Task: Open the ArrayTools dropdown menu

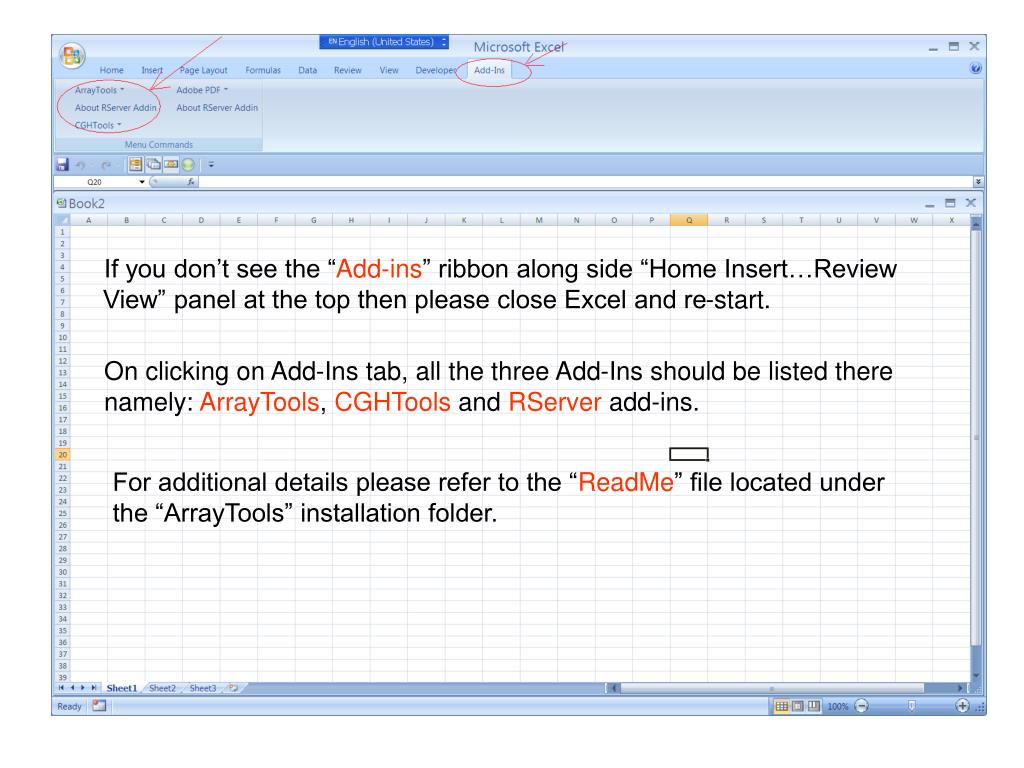Action: pyautogui.click(x=99, y=90)
